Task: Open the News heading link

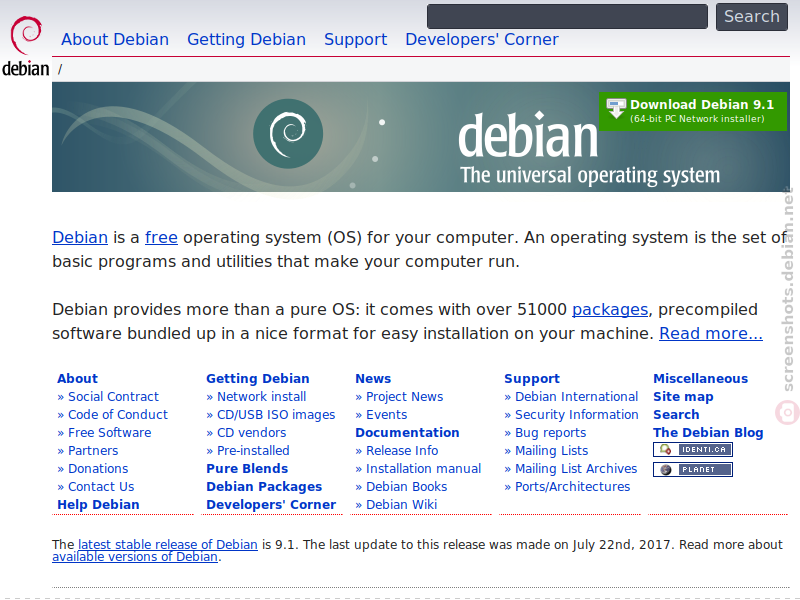Action: tap(373, 379)
